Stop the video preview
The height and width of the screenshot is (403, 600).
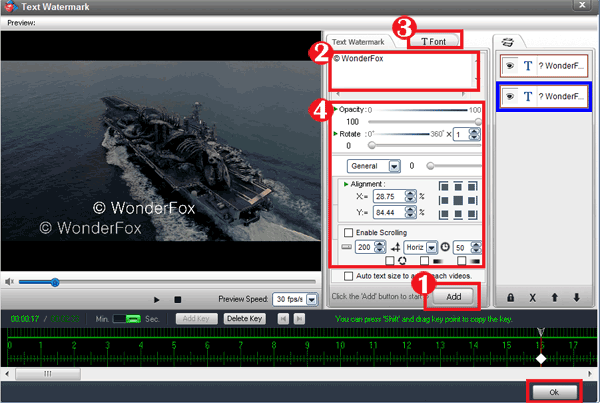[178, 300]
